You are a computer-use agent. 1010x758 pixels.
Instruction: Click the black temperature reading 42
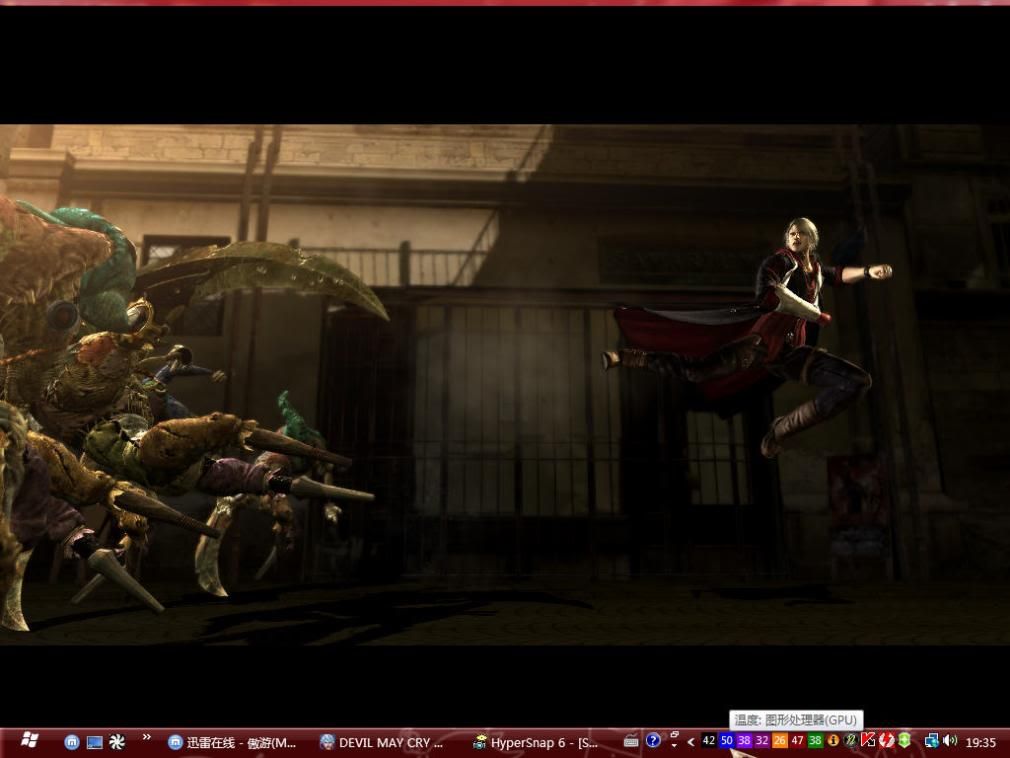pos(709,741)
